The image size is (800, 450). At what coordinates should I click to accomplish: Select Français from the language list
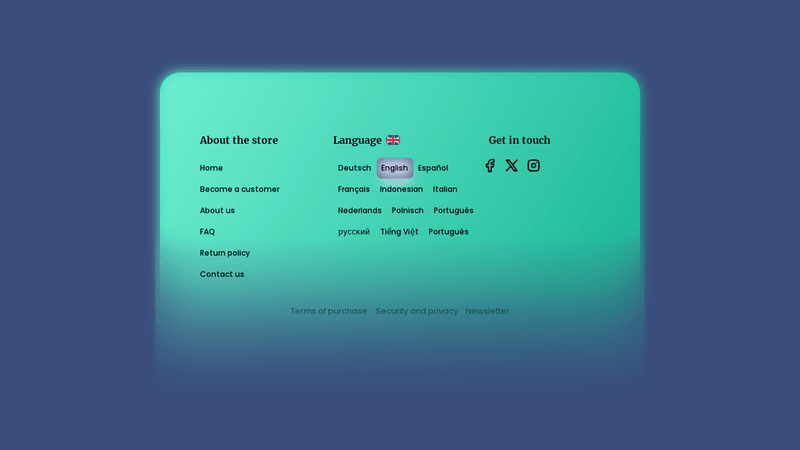[x=354, y=189]
